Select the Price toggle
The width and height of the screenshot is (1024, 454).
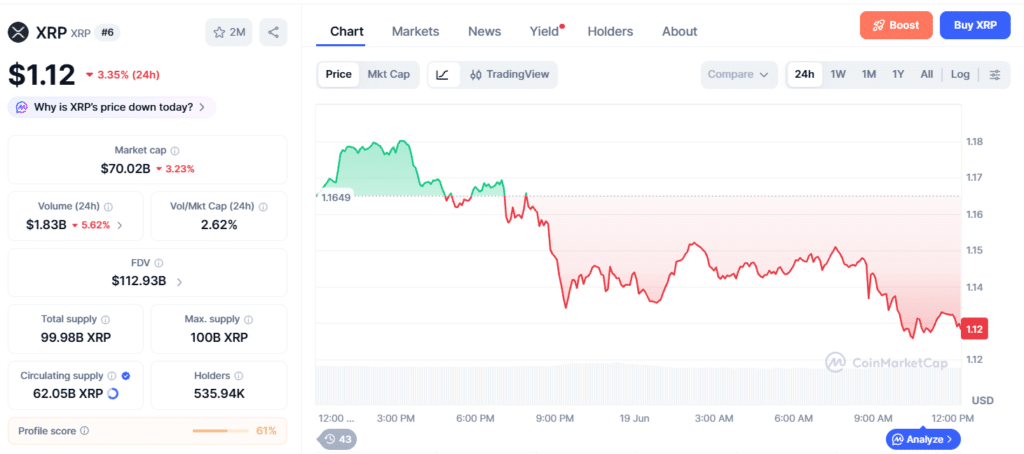click(338, 74)
